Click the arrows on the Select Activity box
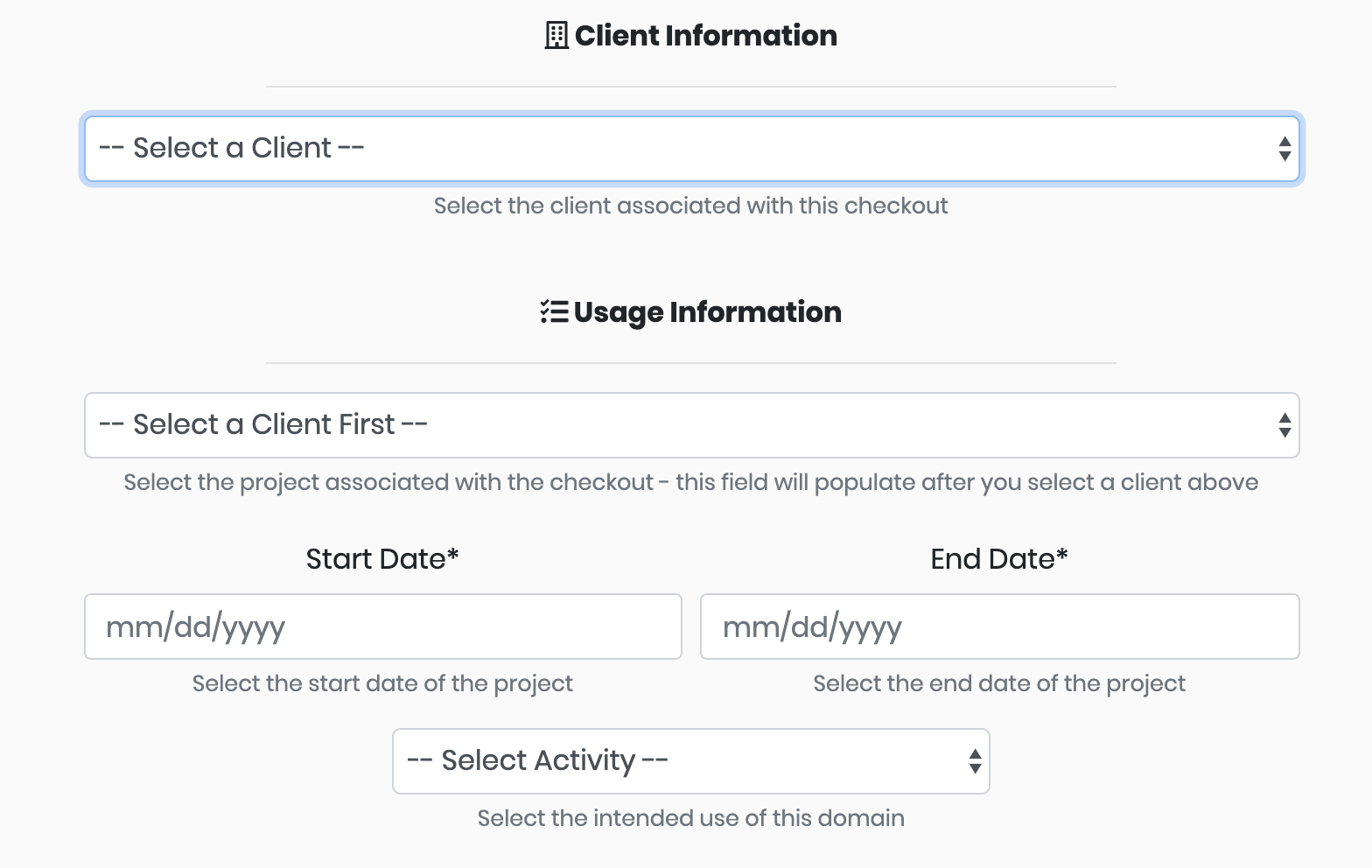Viewport: 1372px width, 868px height. click(x=974, y=761)
